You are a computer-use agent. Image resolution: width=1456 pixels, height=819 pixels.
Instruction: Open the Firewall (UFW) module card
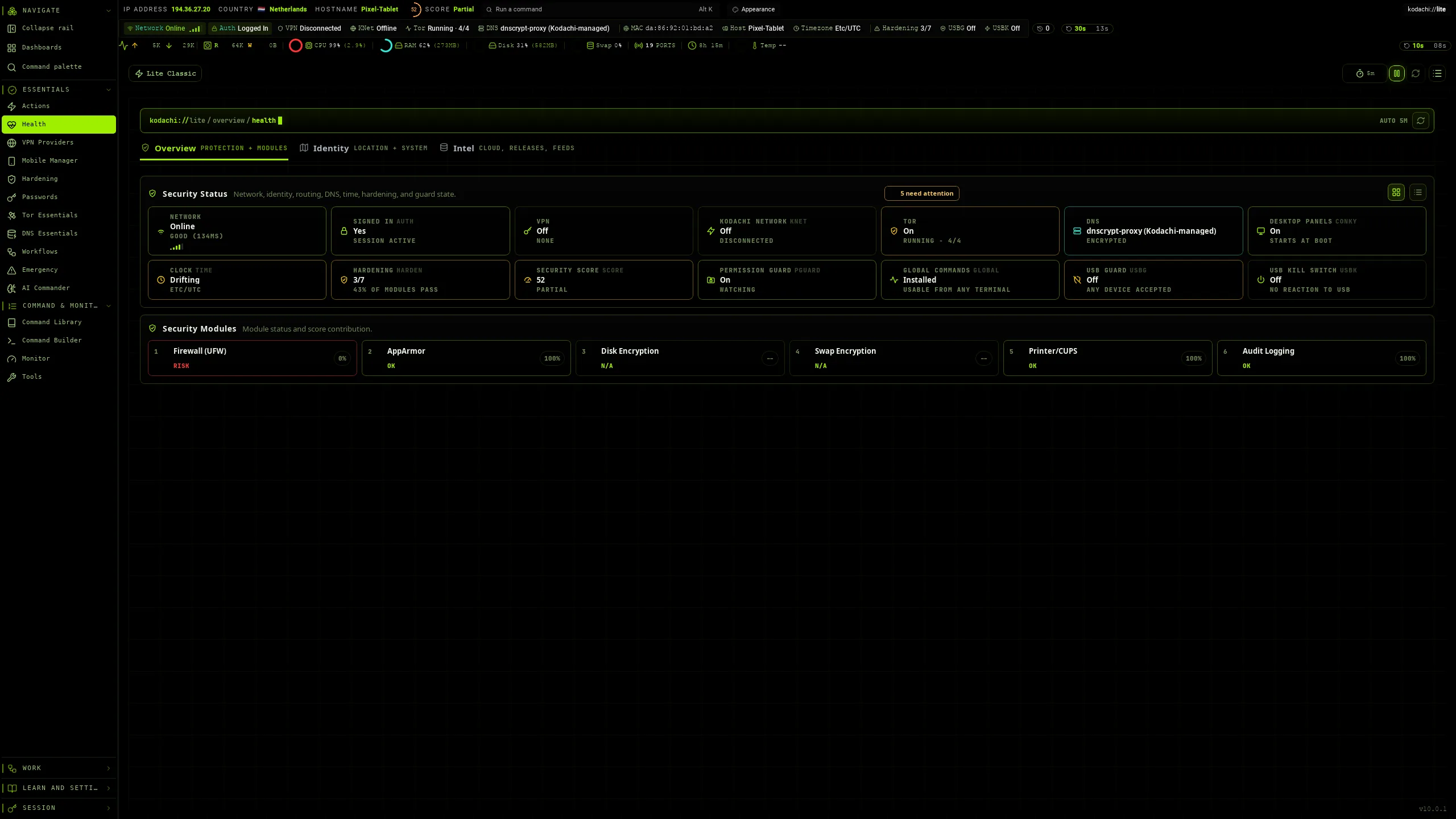click(253, 358)
